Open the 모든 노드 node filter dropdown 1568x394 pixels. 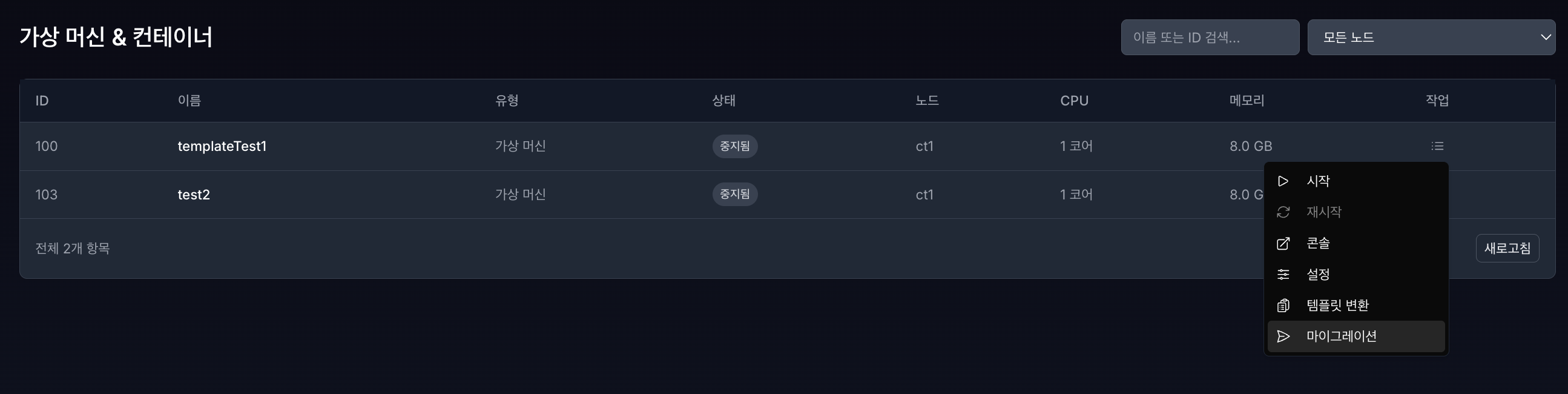click(1431, 36)
